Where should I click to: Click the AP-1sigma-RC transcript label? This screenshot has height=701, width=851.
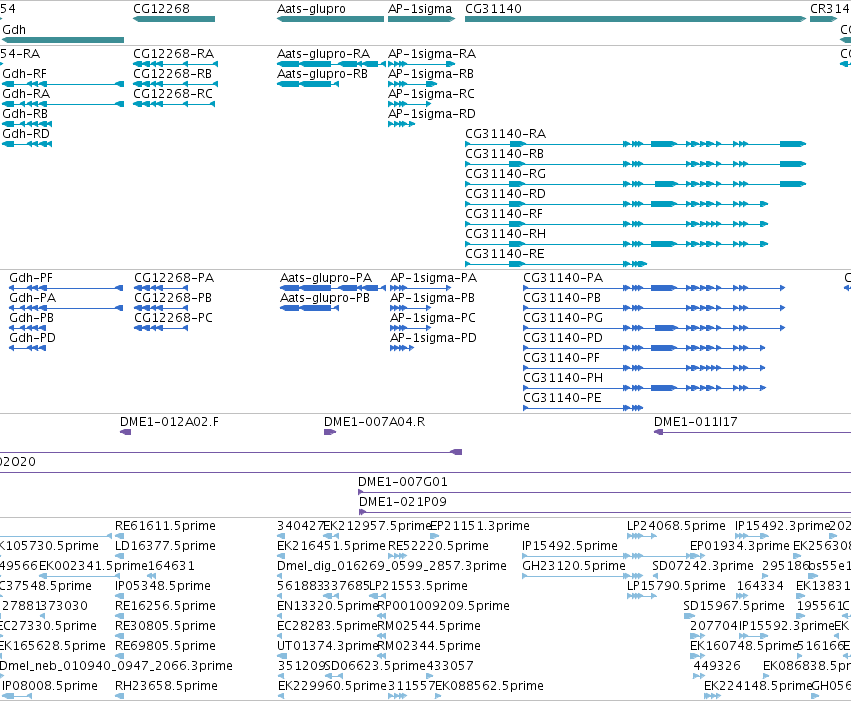pyautogui.click(x=431, y=94)
